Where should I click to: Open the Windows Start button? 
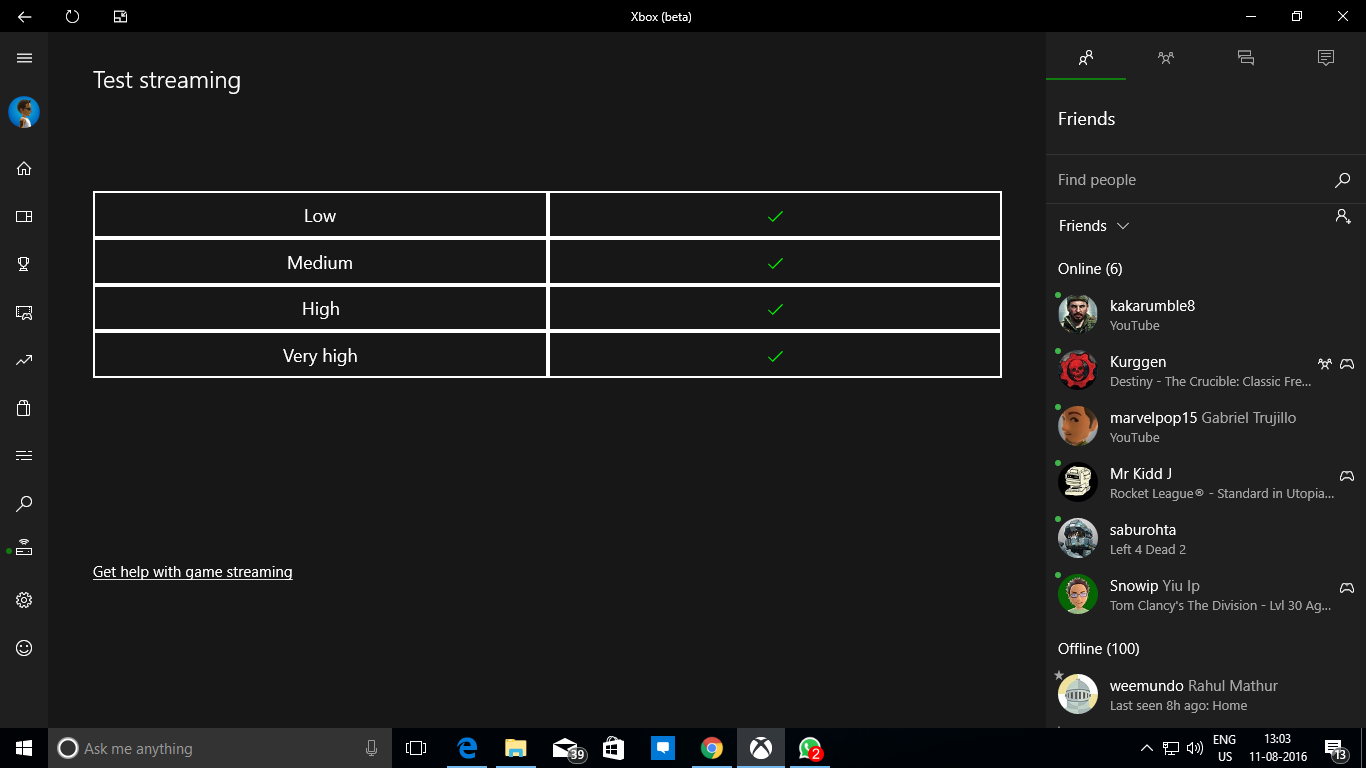coord(24,748)
